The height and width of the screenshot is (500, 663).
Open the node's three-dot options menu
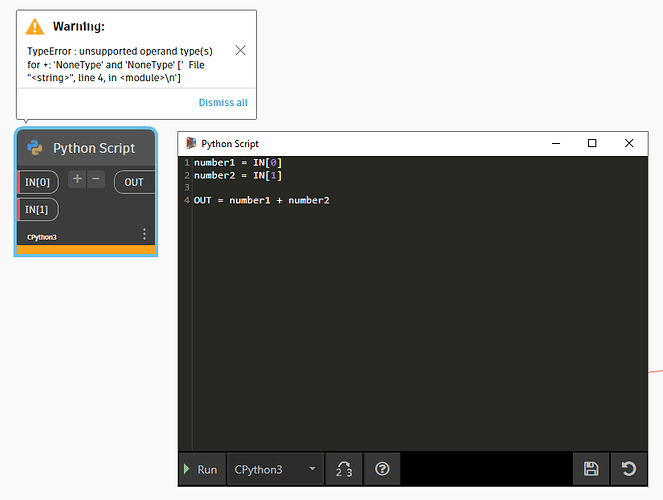(144, 234)
